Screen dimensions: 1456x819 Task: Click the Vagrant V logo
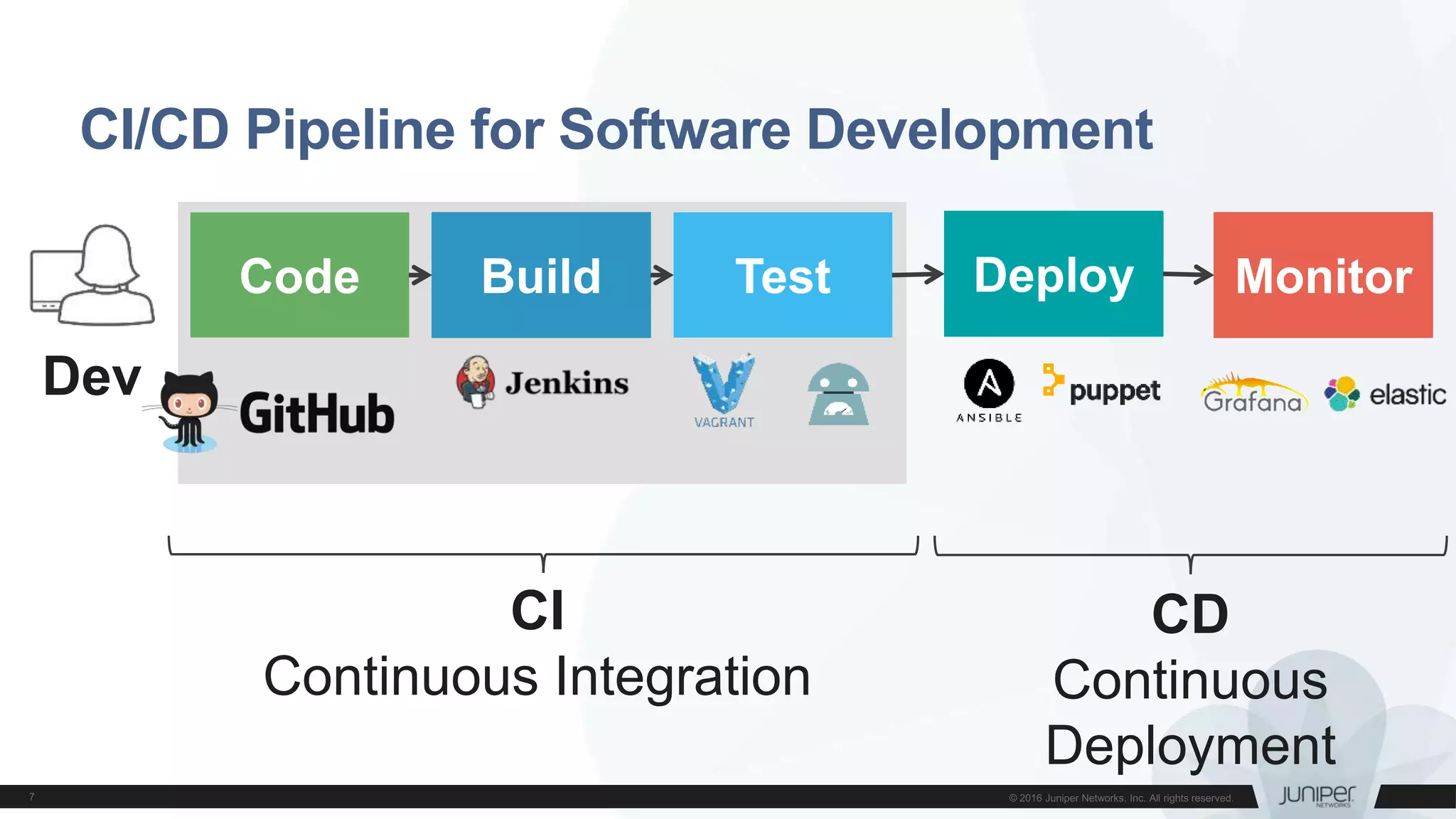(724, 390)
